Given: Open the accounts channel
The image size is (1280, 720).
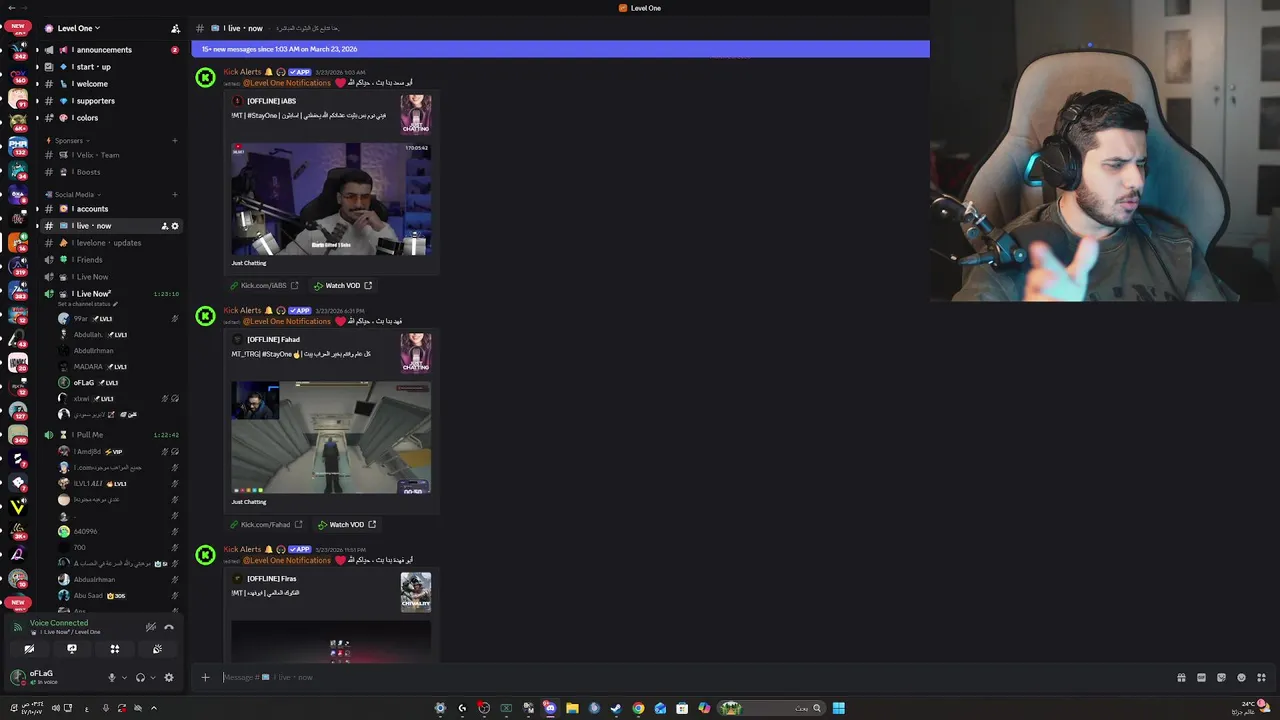Looking at the screenshot, I should [110, 209].
